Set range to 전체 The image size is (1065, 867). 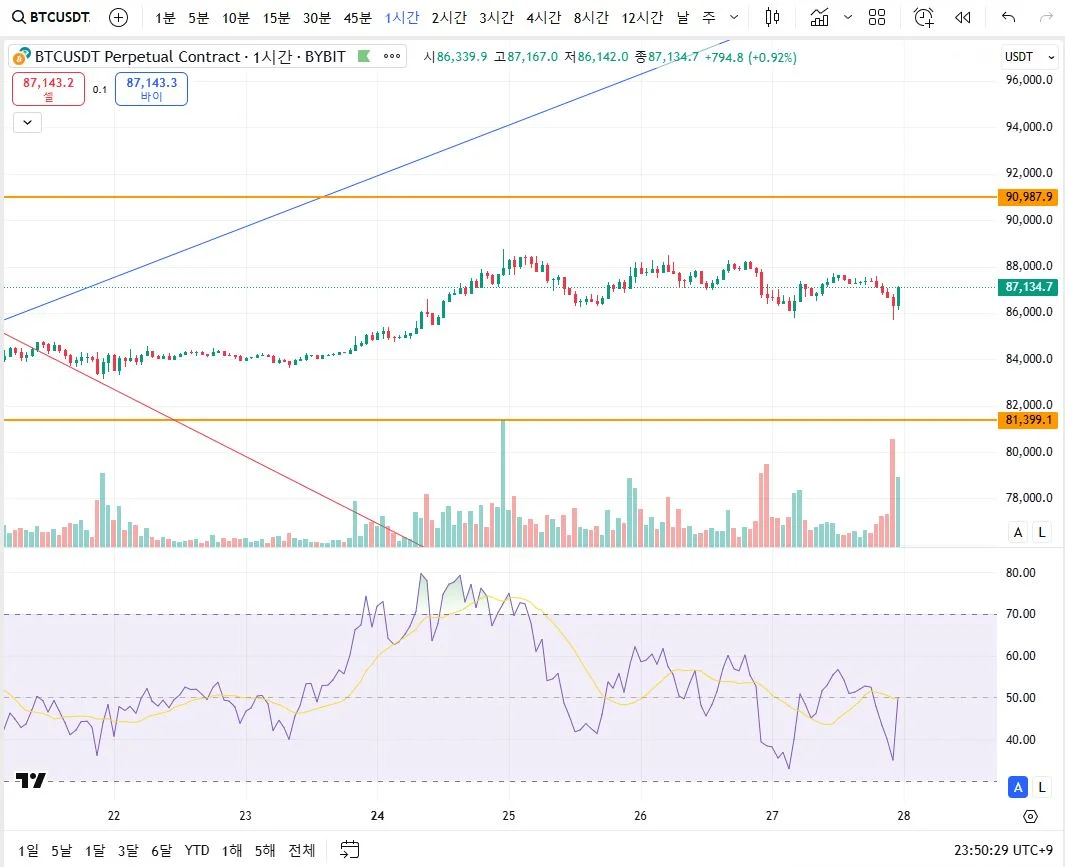coord(302,851)
